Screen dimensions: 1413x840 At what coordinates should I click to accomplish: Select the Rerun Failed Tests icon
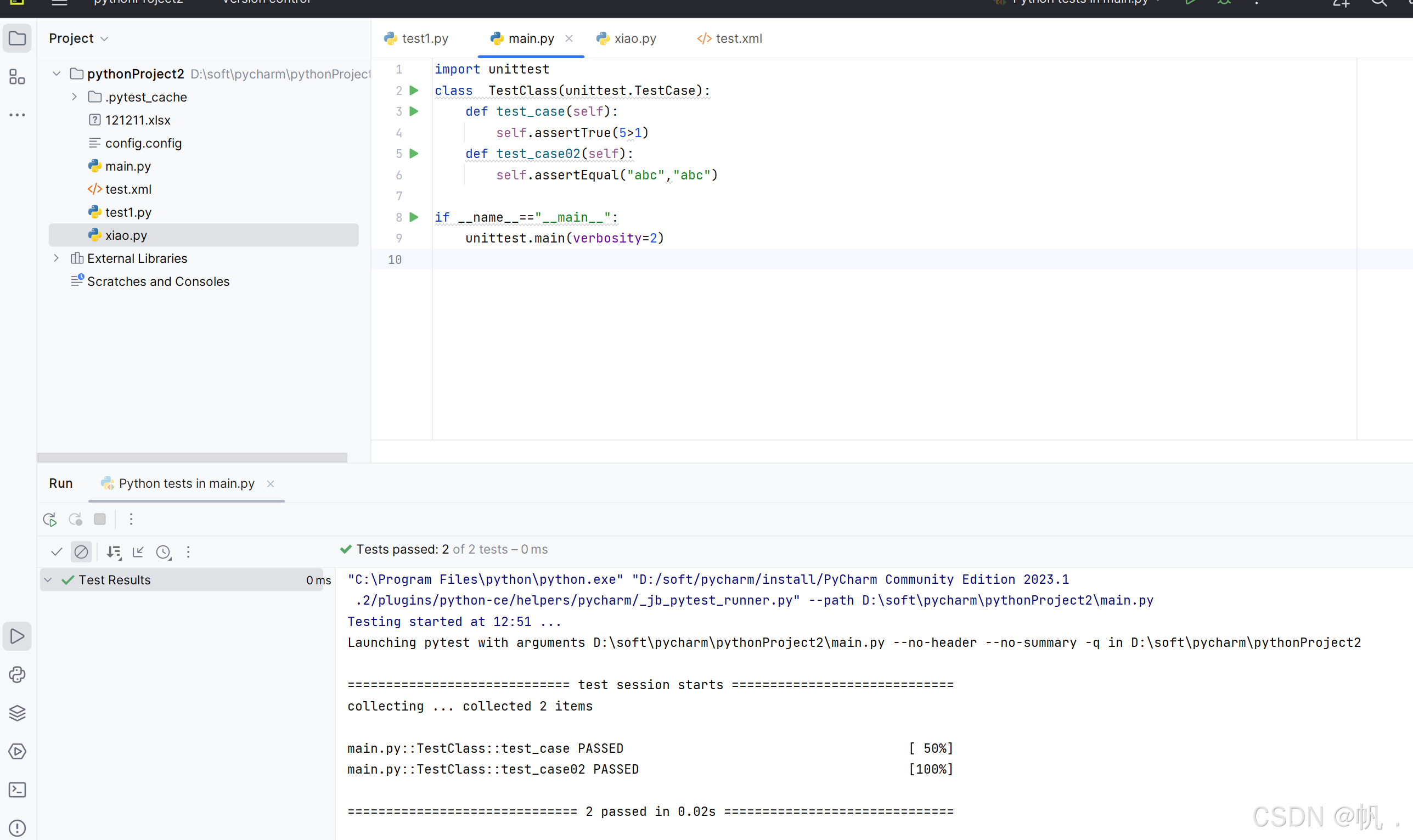(x=75, y=519)
